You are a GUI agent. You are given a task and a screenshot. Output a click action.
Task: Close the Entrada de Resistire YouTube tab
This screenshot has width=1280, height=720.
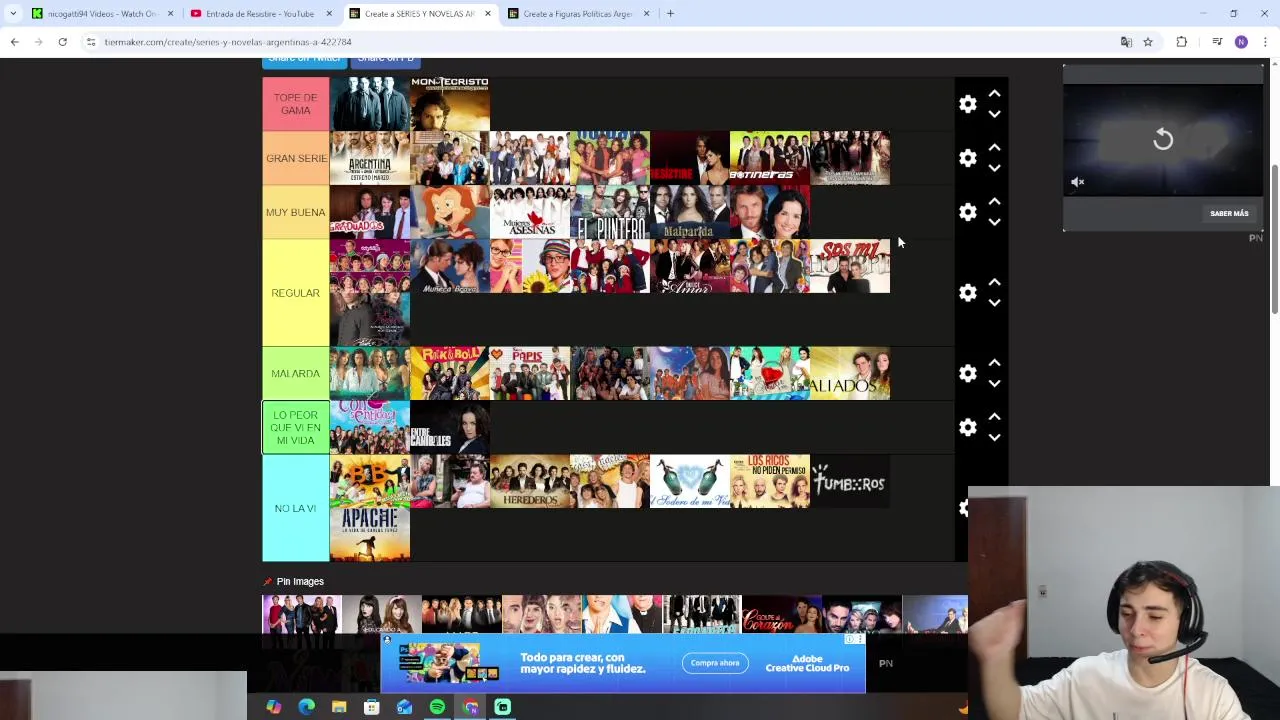pyautogui.click(x=329, y=14)
